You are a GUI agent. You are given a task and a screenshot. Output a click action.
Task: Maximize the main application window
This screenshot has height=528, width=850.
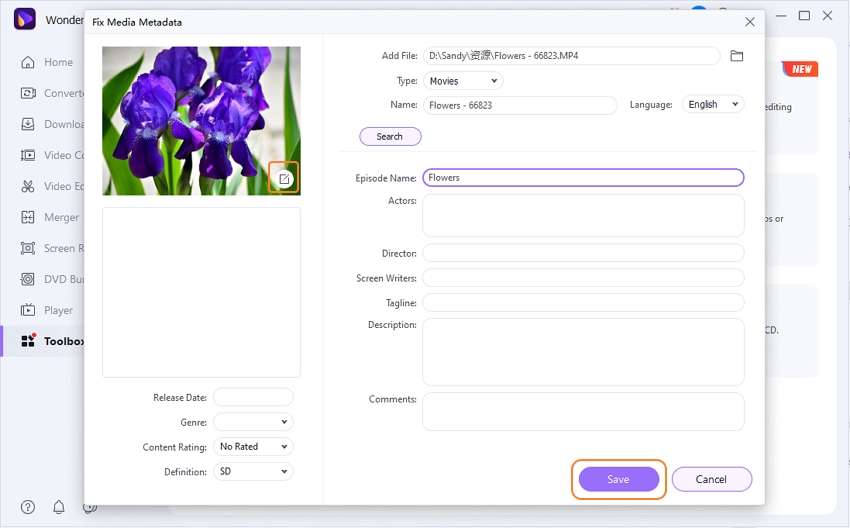804,16
